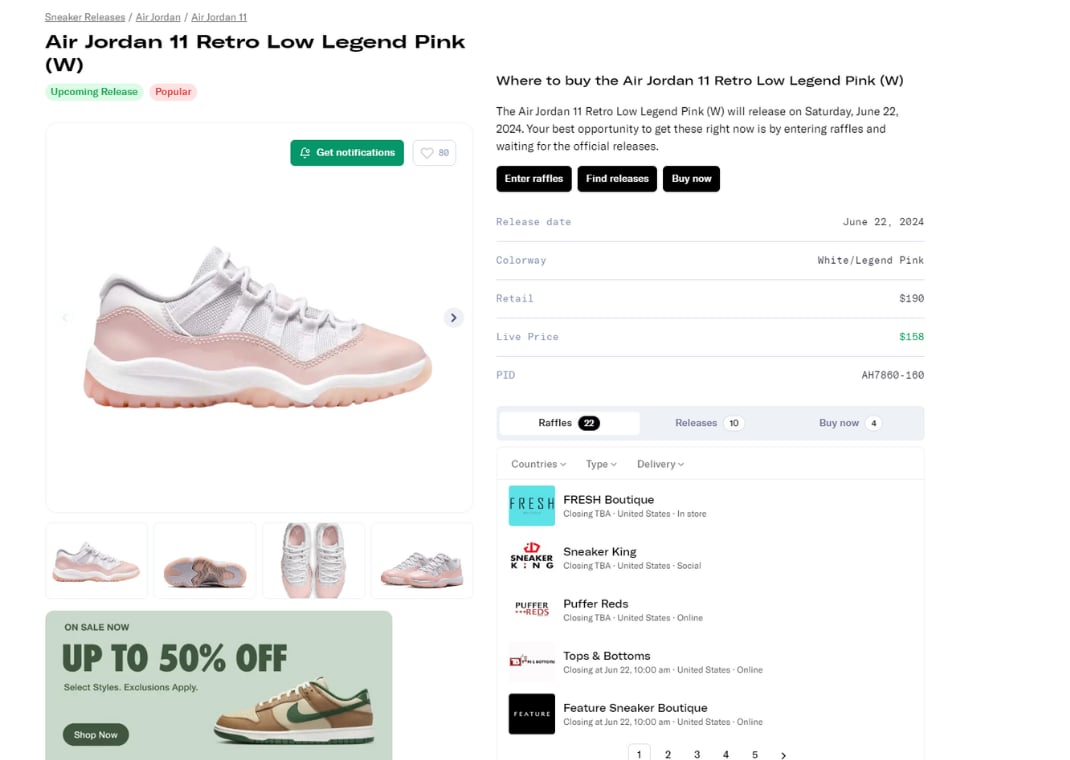Turn on Get notifications

click(347, 153)
